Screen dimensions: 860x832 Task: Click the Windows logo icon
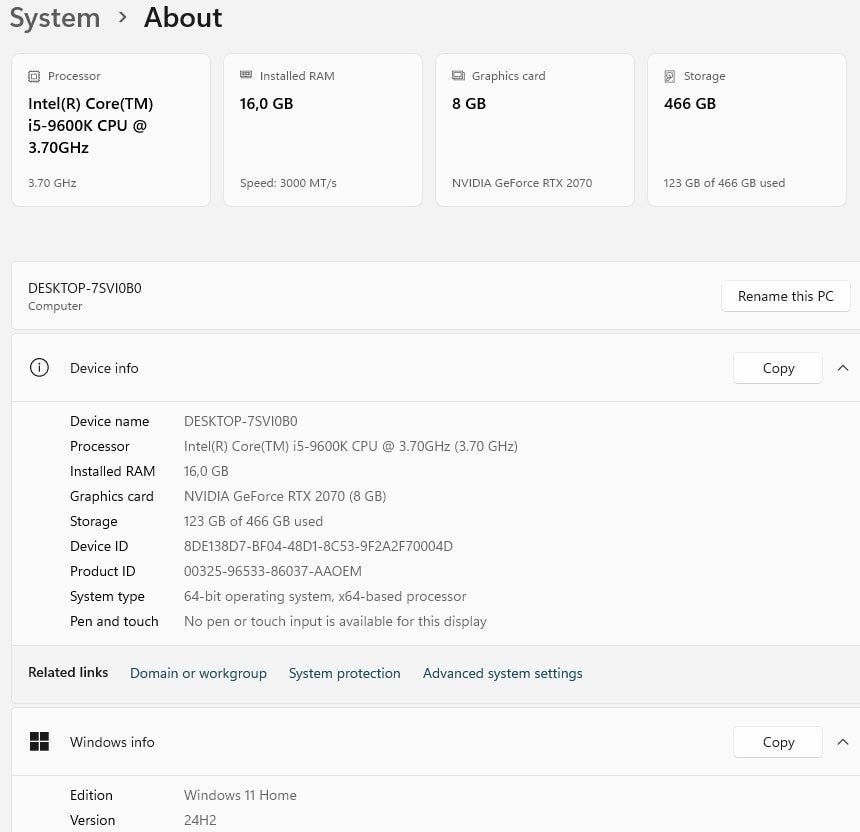pos(39,742)
